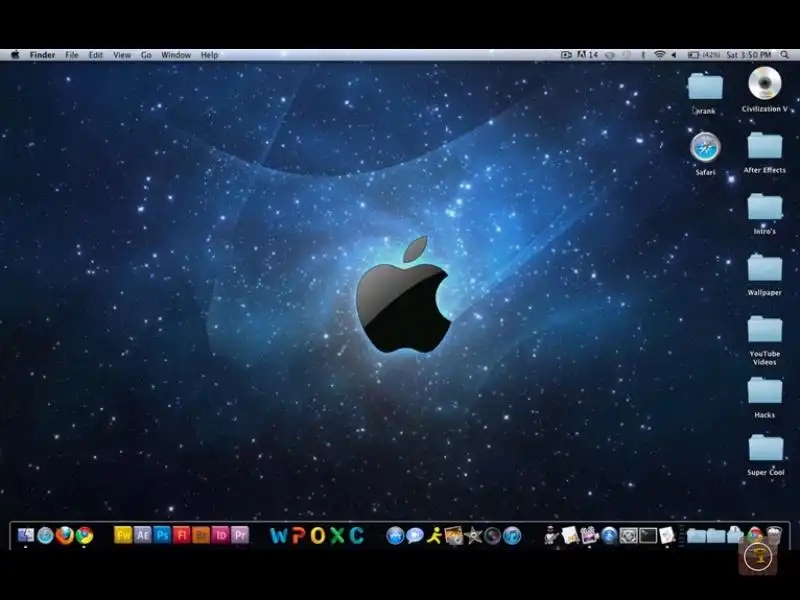Screen dimensions: 800x600
Task: Open iChat speech bubble icon in dock
Action: coord(415,535)
